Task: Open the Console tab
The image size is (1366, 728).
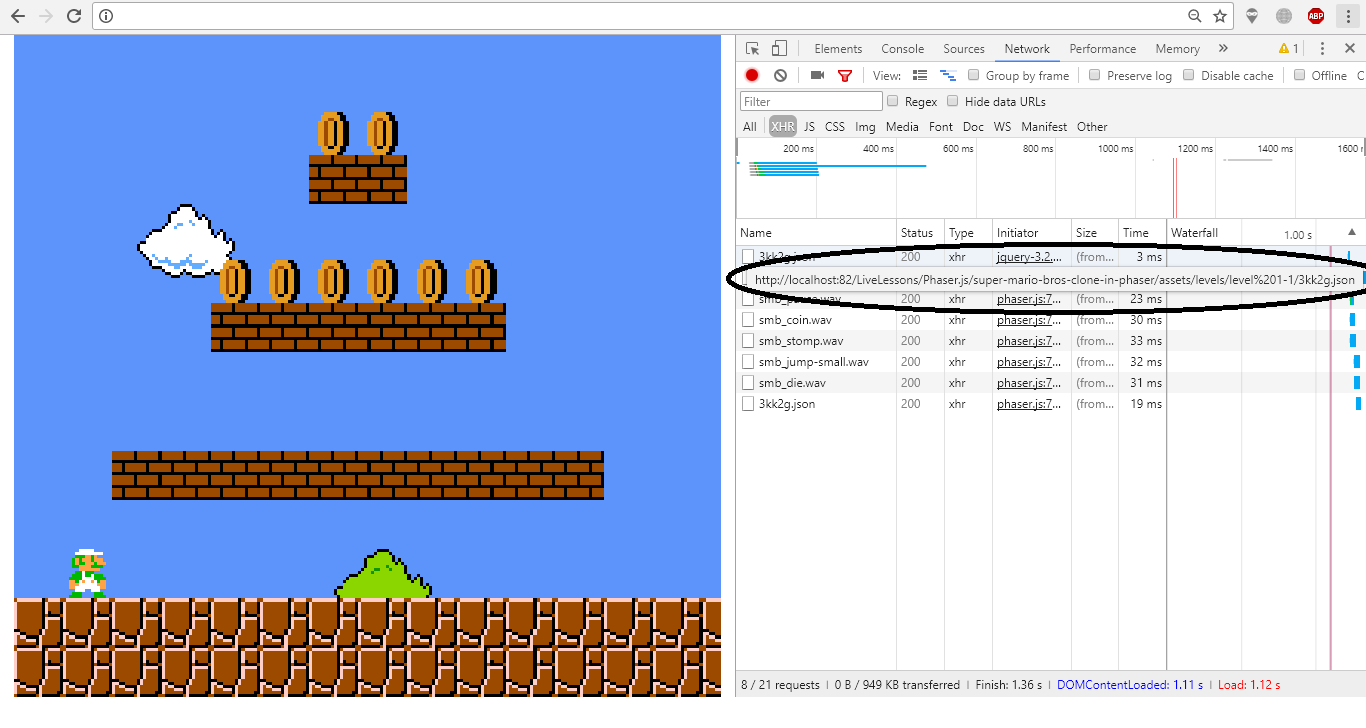Action: pos(903,49)
